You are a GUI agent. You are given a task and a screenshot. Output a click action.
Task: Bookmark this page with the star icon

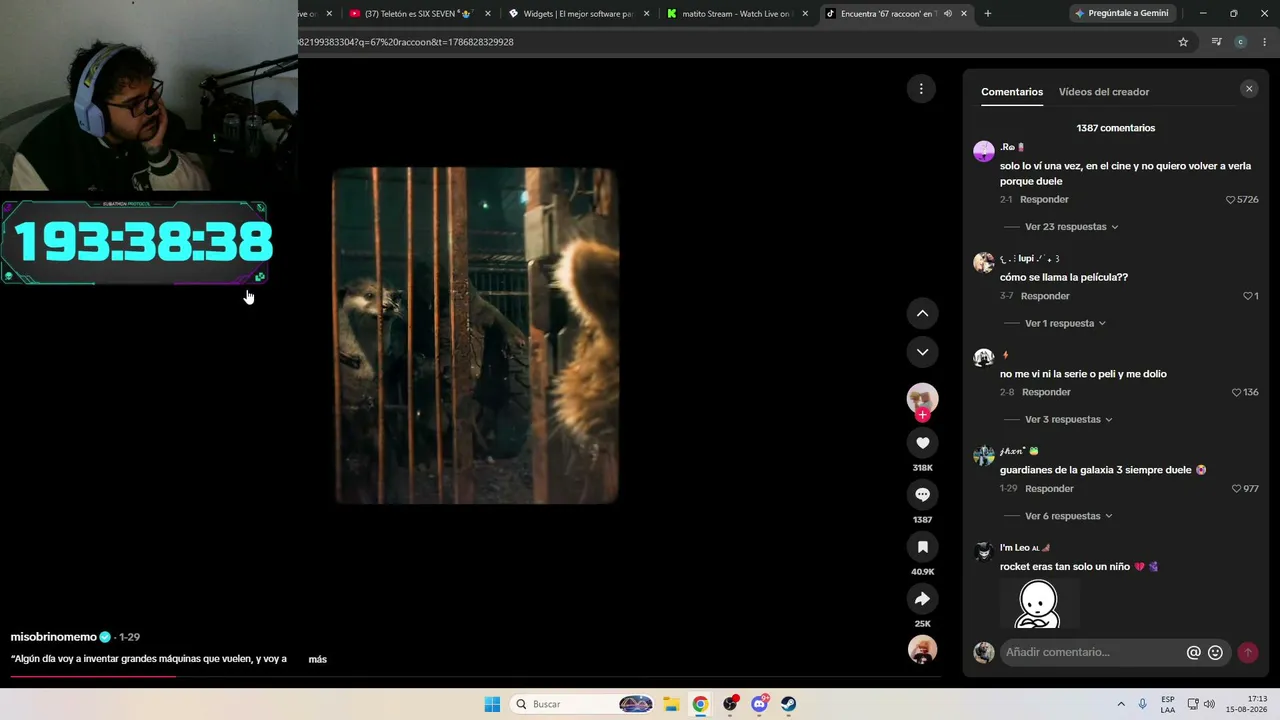coord(1183,42)
